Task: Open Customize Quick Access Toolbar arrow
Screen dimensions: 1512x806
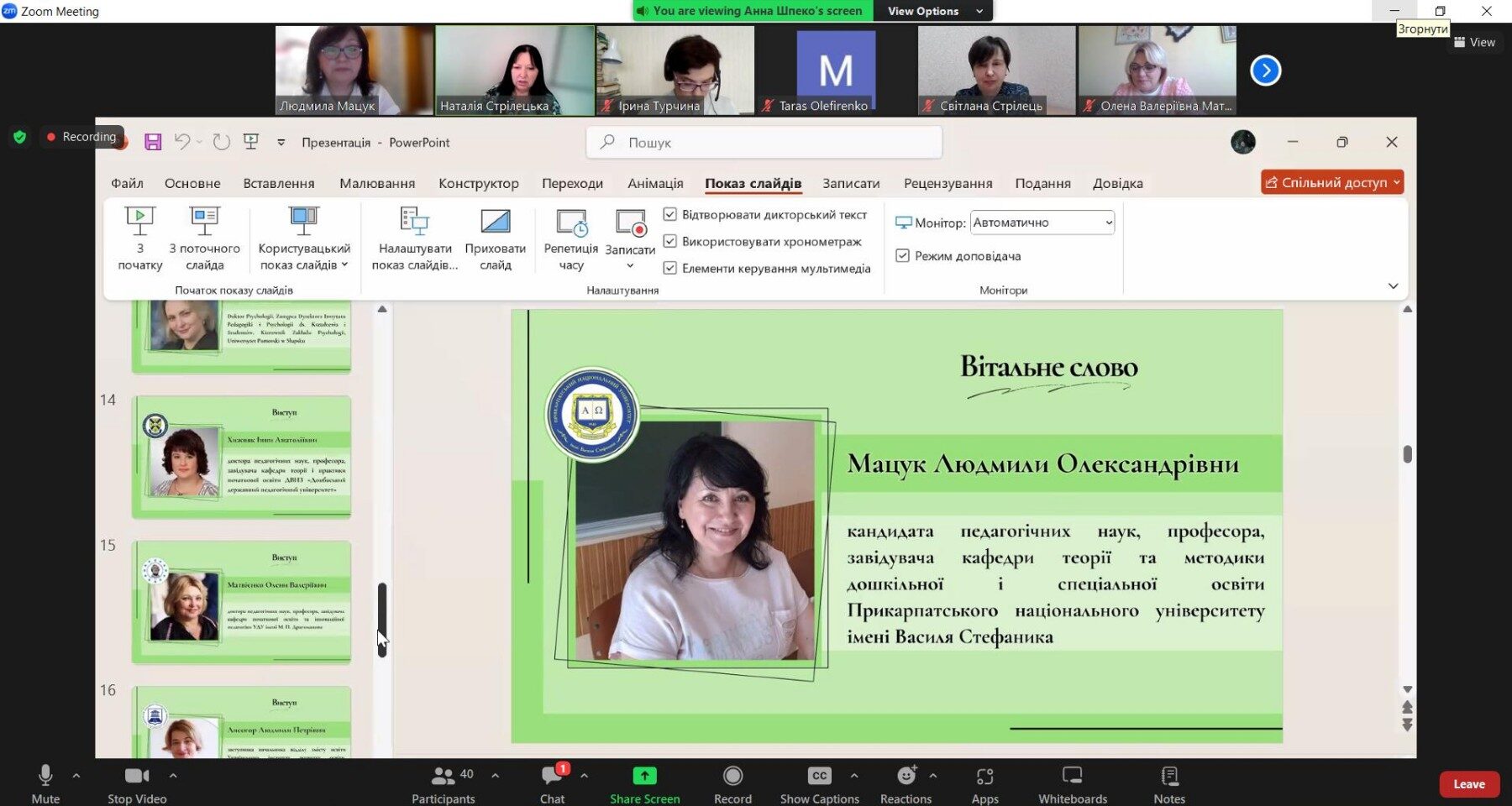Action: pyautogui.click(x=281, y=142)
